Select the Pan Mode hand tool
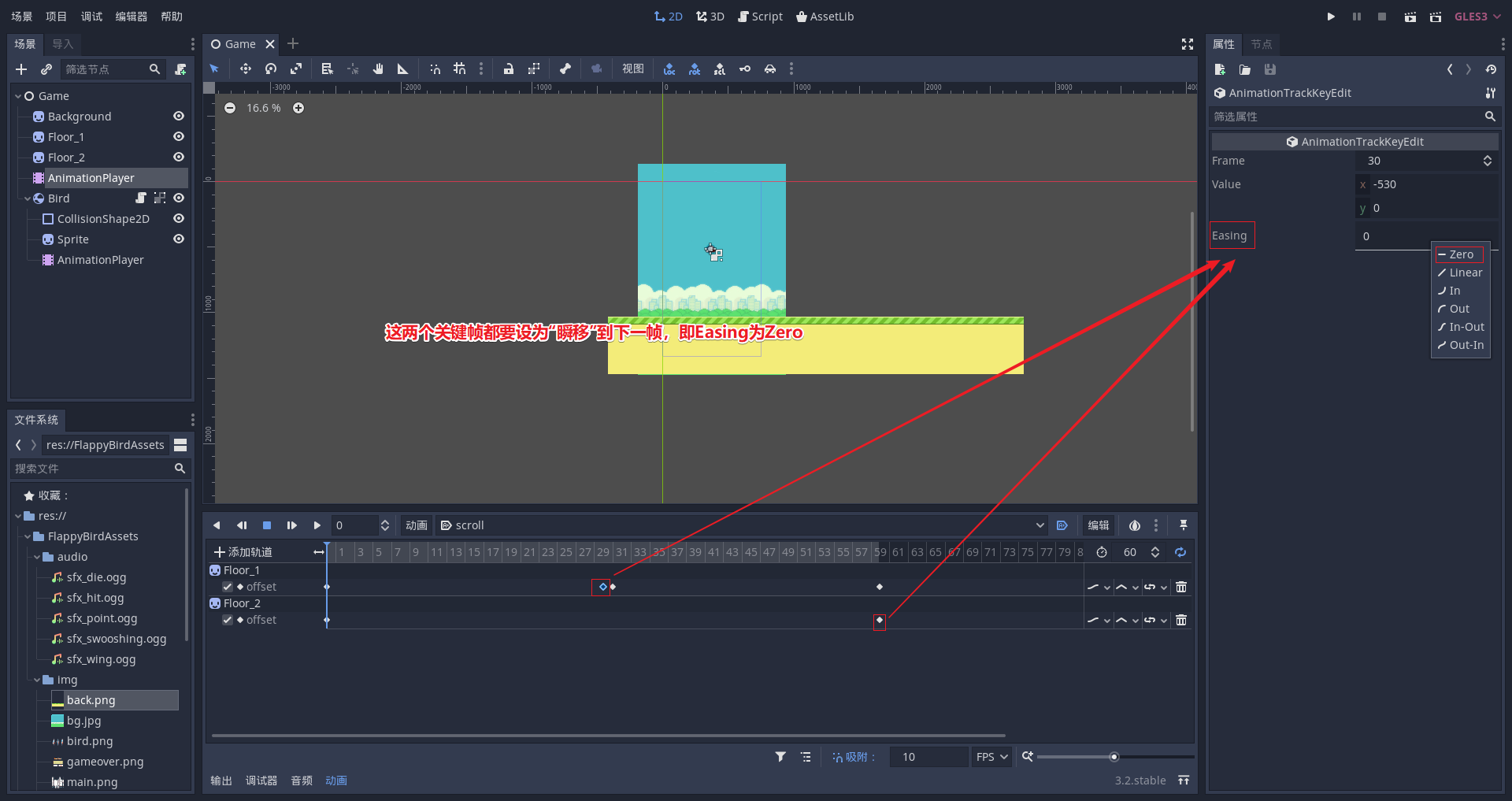This screenshot has height=801, width=1512. [378, 69]
